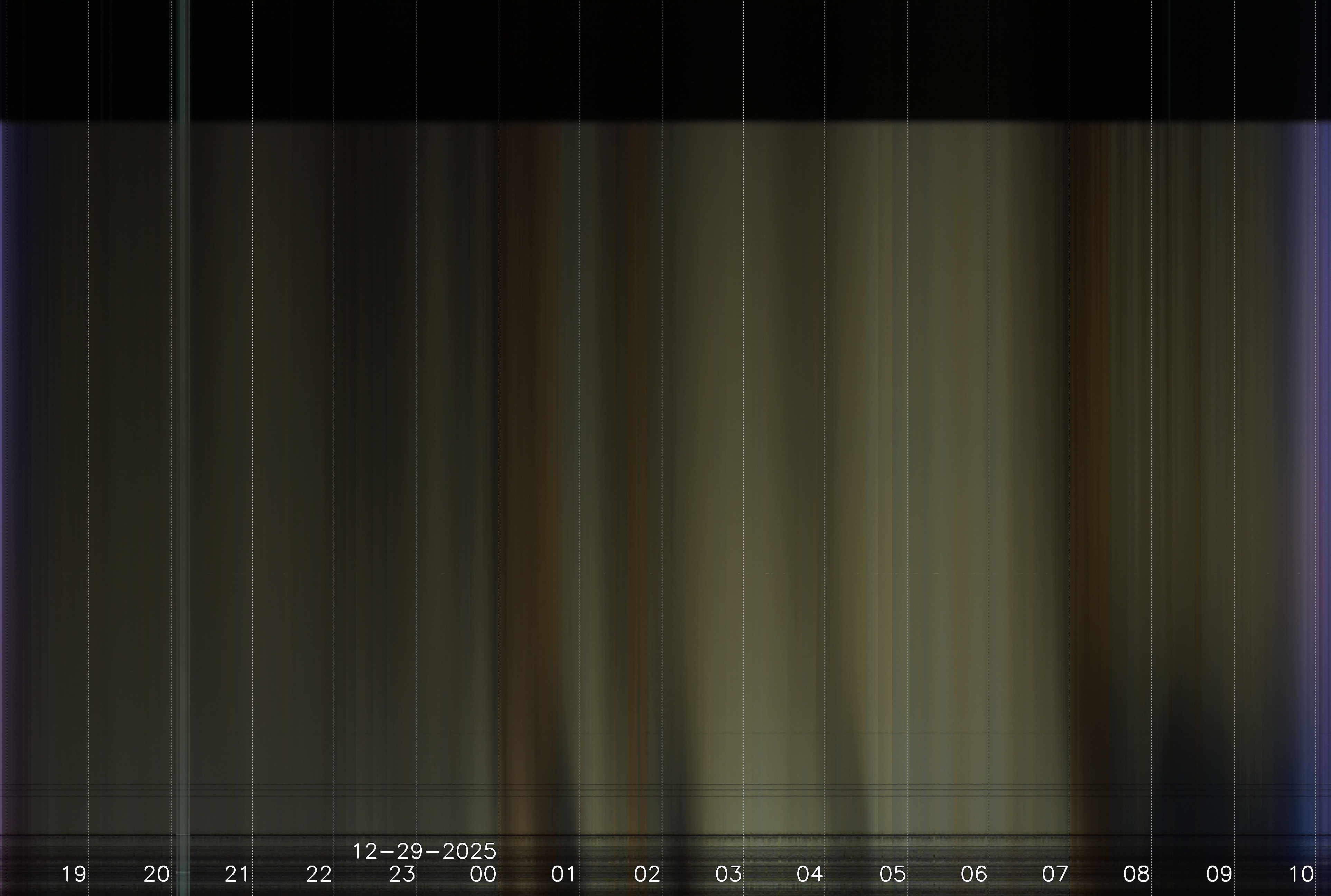Select the 09 hour marker
This screenshot has width=1331, height=896.
[1219, 874]
